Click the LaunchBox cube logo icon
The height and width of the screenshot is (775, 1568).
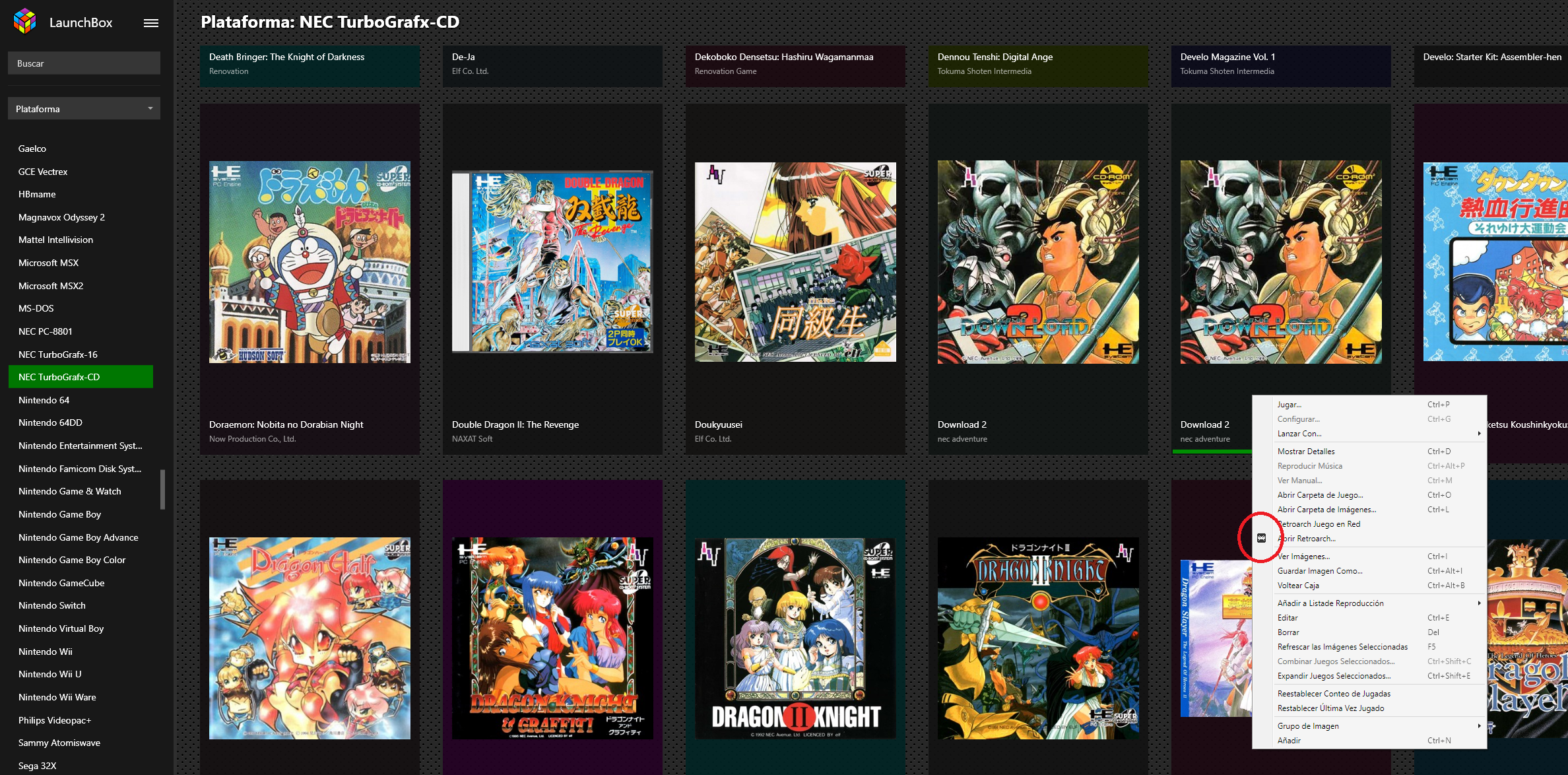point(25,21)
